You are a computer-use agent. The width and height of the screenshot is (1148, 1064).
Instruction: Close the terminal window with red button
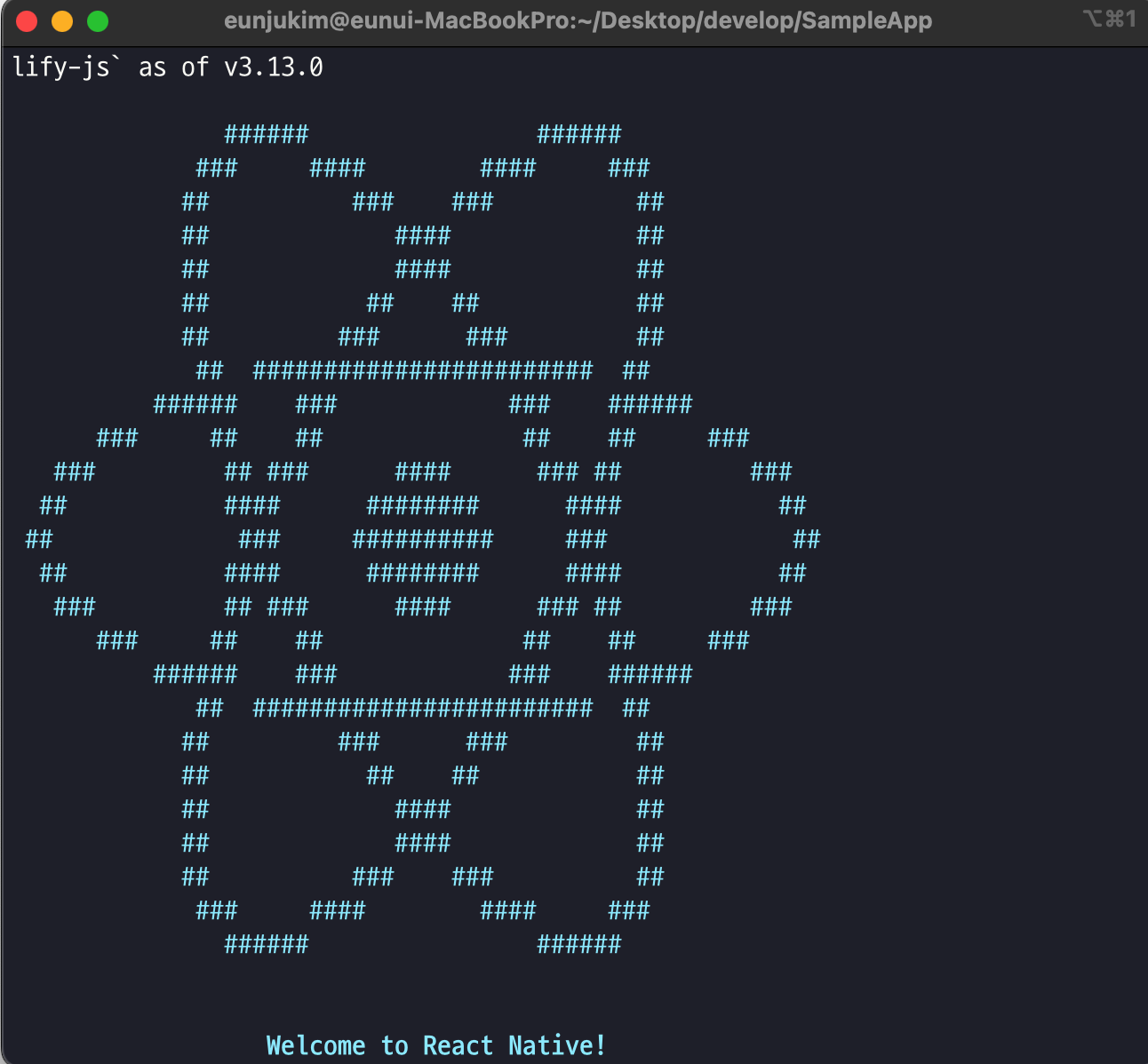click(27, 21)
